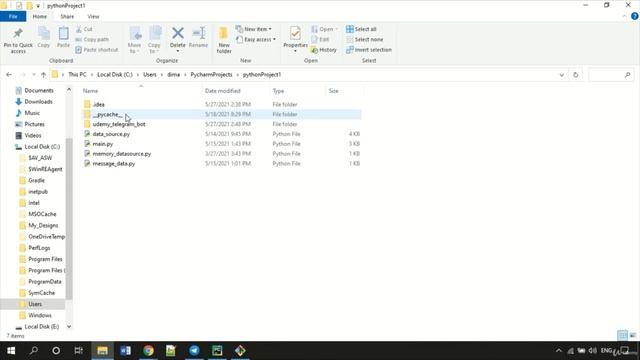
Task: Click Copy path command
Action: tap(92, 39)
